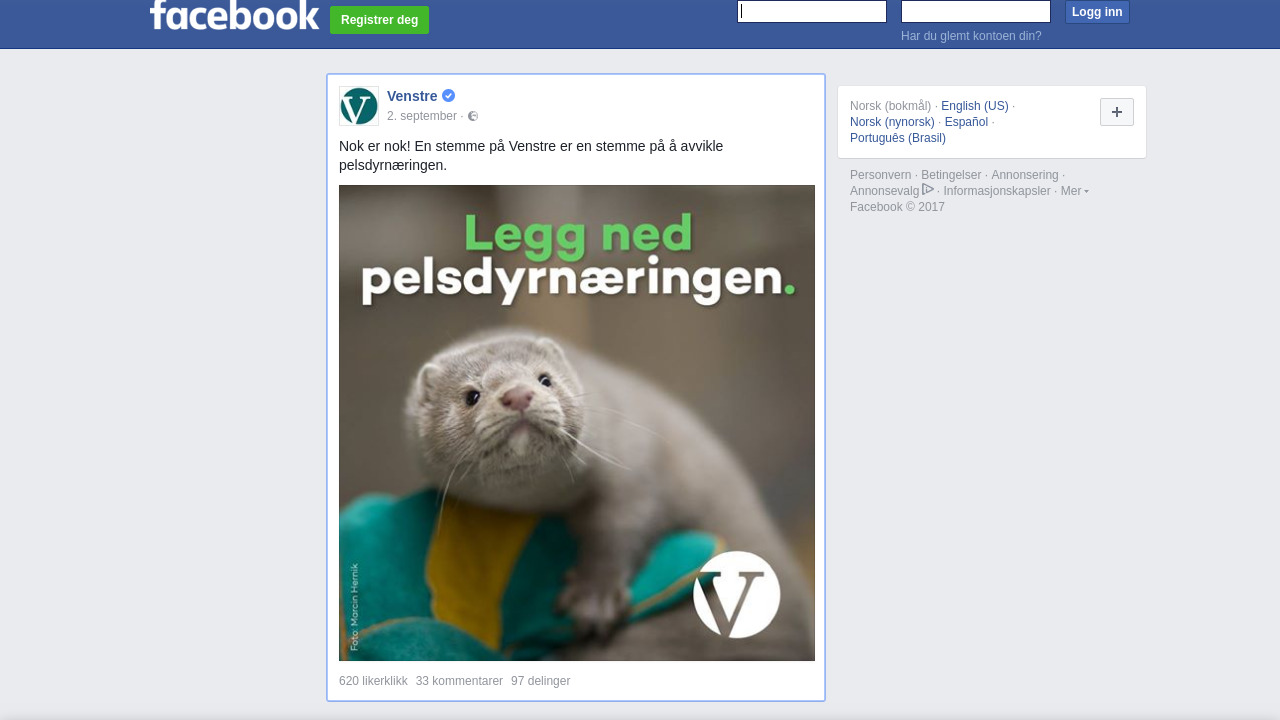Click the plus icon to add languages

tap(1117, 112)
